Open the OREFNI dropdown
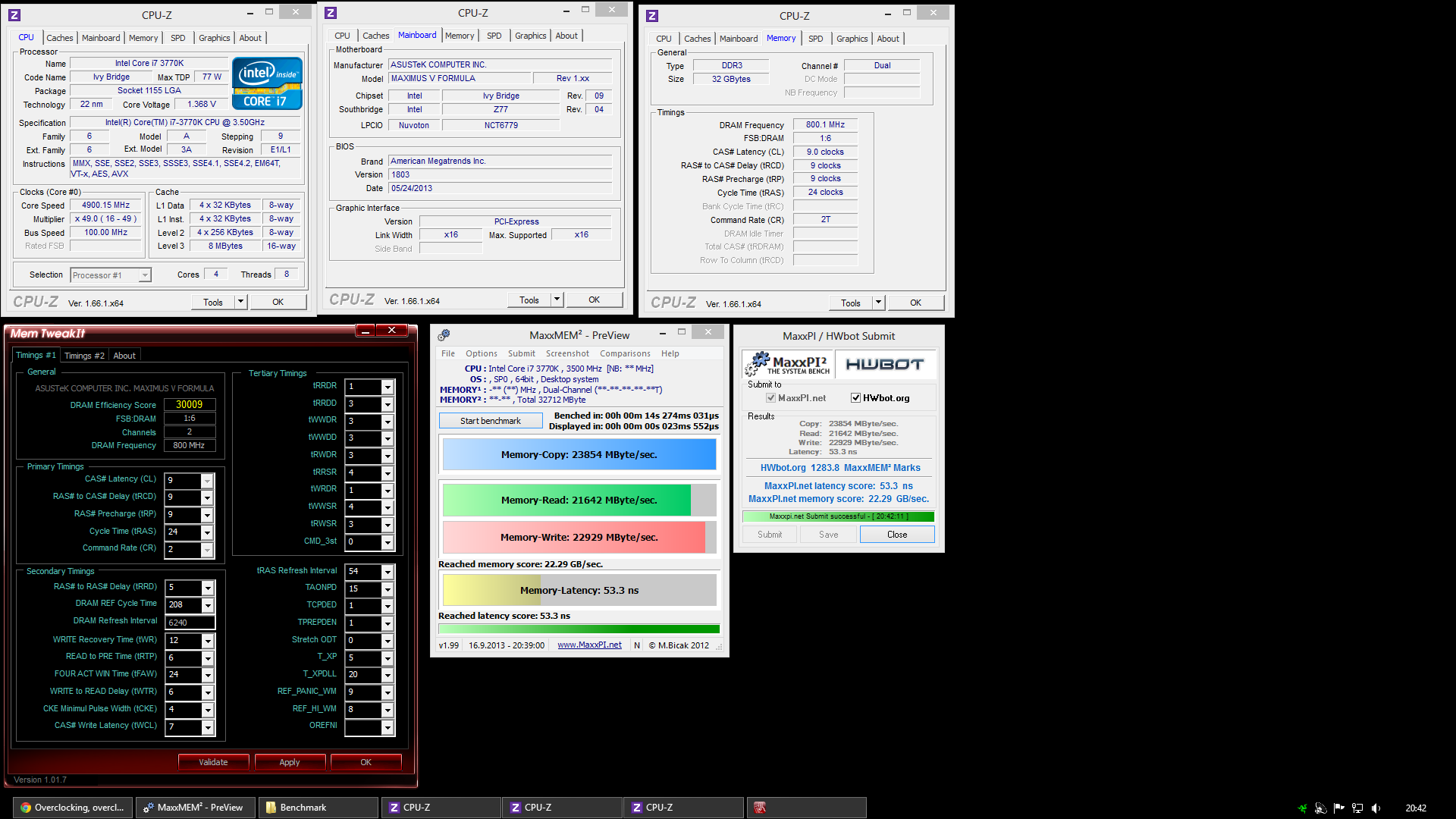The image size is (1456, 819). coord(388,727)
